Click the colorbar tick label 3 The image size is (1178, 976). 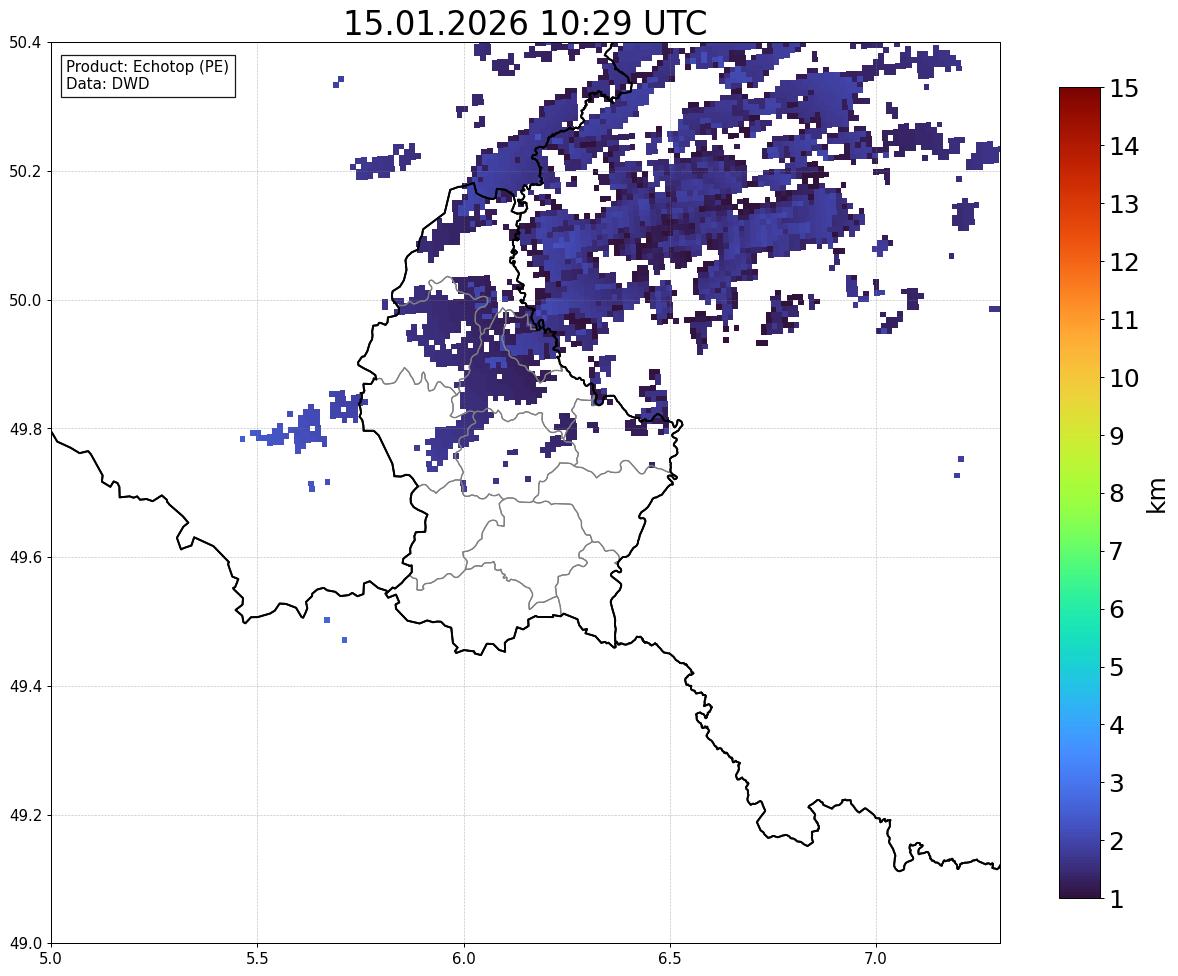click(x=1117, y=783)
